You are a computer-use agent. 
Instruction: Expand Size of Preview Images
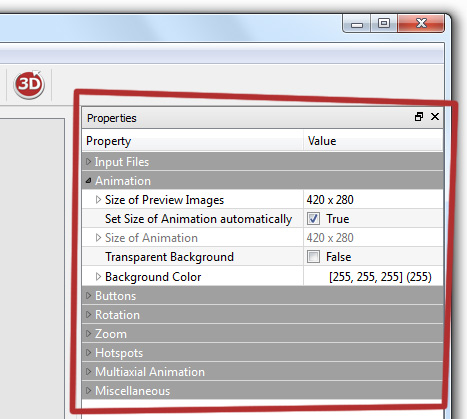coord(98,200)
